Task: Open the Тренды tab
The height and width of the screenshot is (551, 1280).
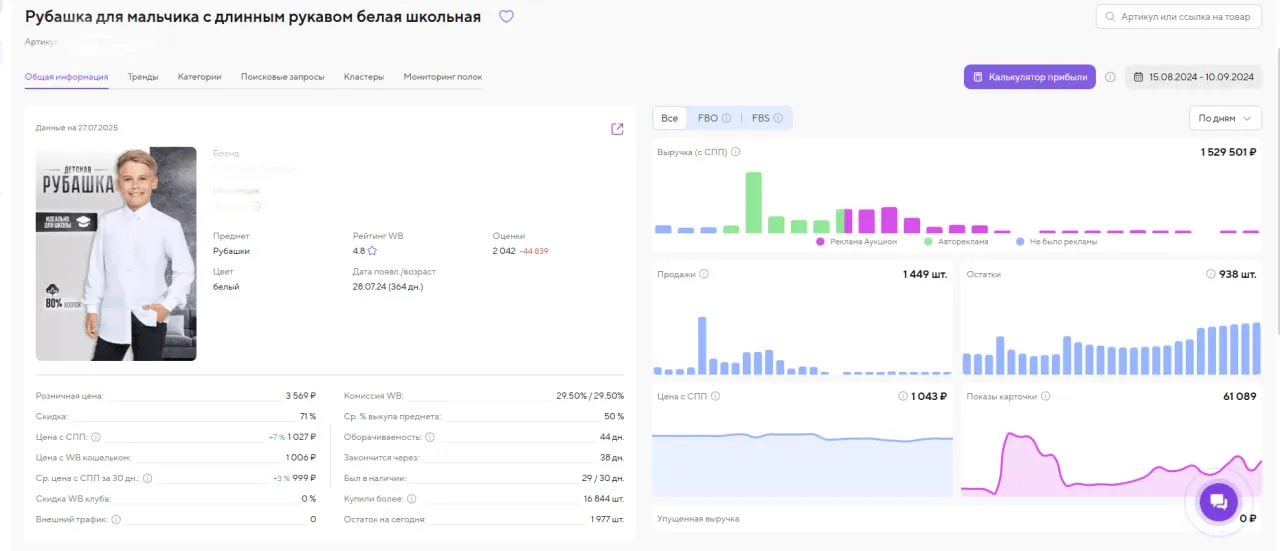Action: point(143,77)
